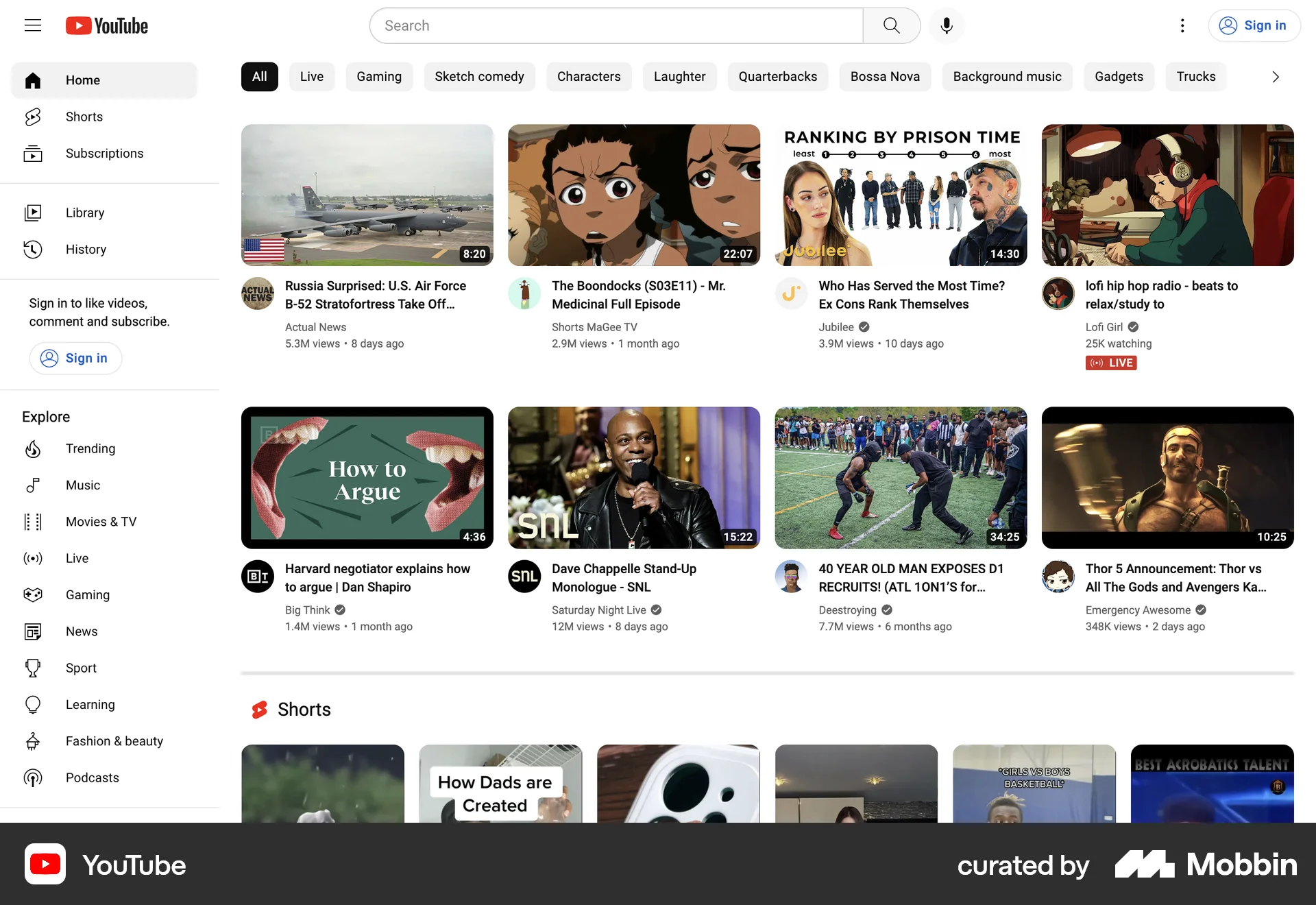1316x905 pixels.
Task: Open the lofi hip hop LIVE stream
Action: (x=1167, y=195)
